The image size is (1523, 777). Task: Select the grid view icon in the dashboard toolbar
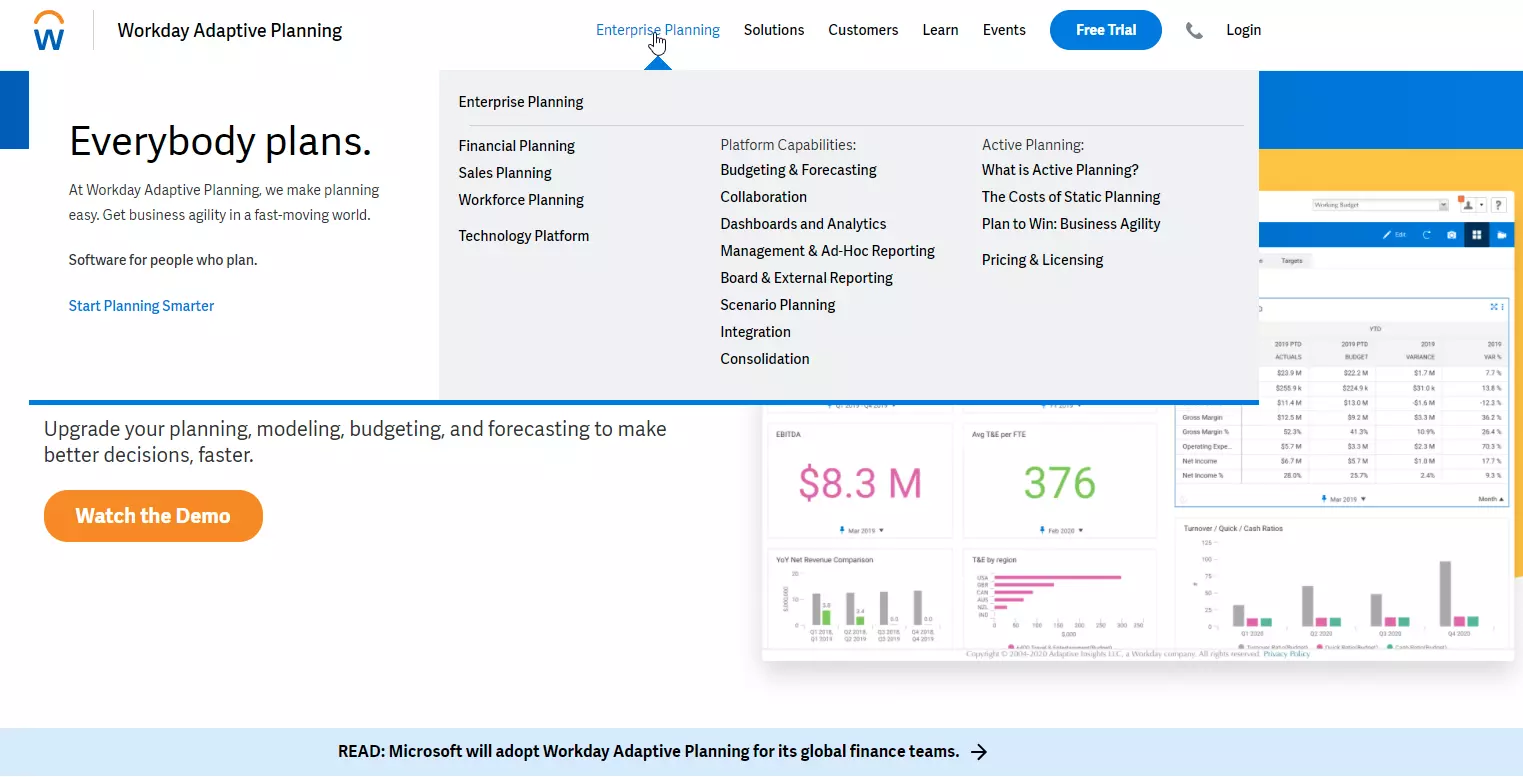pos(1476,235)
